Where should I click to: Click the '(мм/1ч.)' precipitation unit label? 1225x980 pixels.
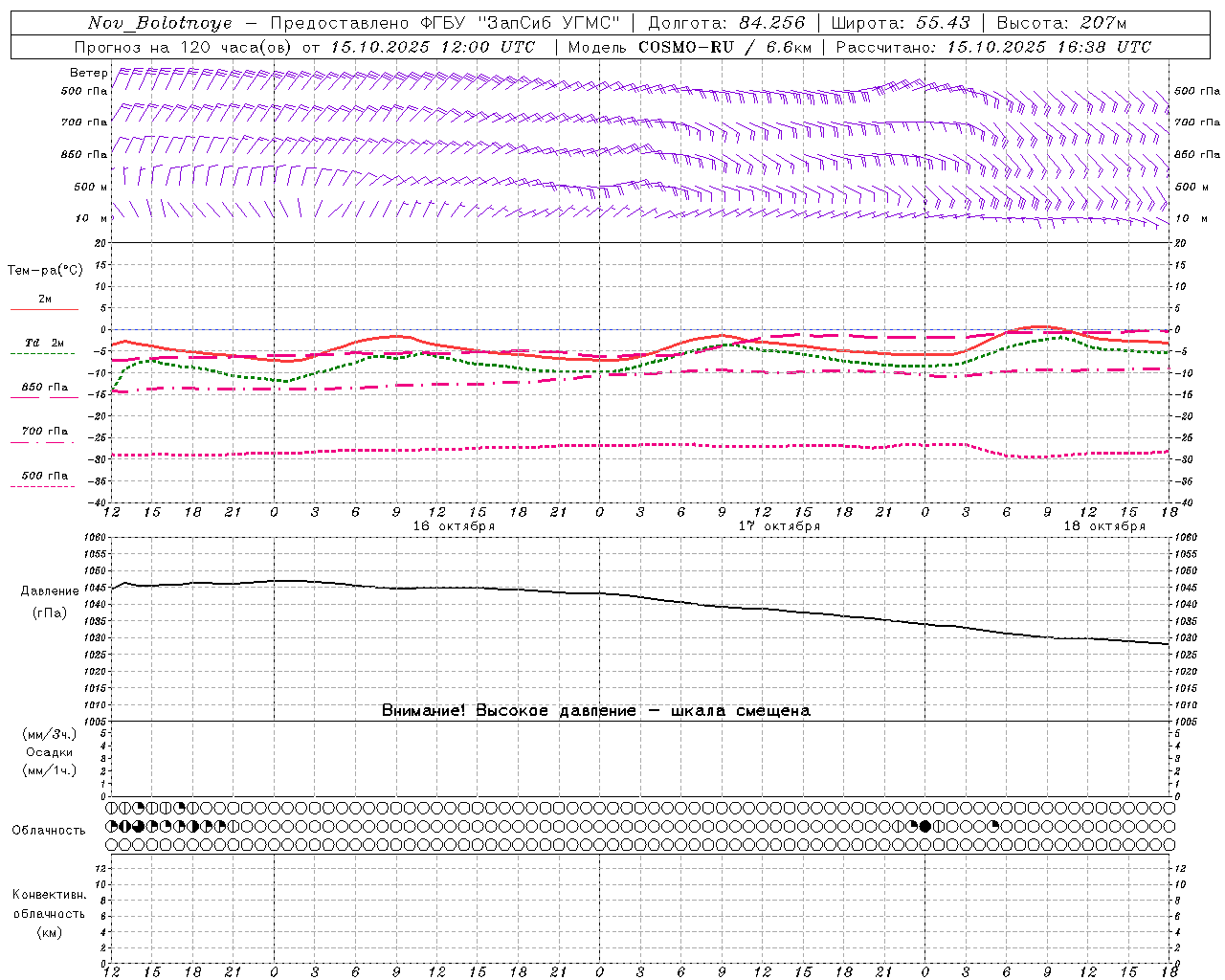pyautogui.click(x=50, y=770)
